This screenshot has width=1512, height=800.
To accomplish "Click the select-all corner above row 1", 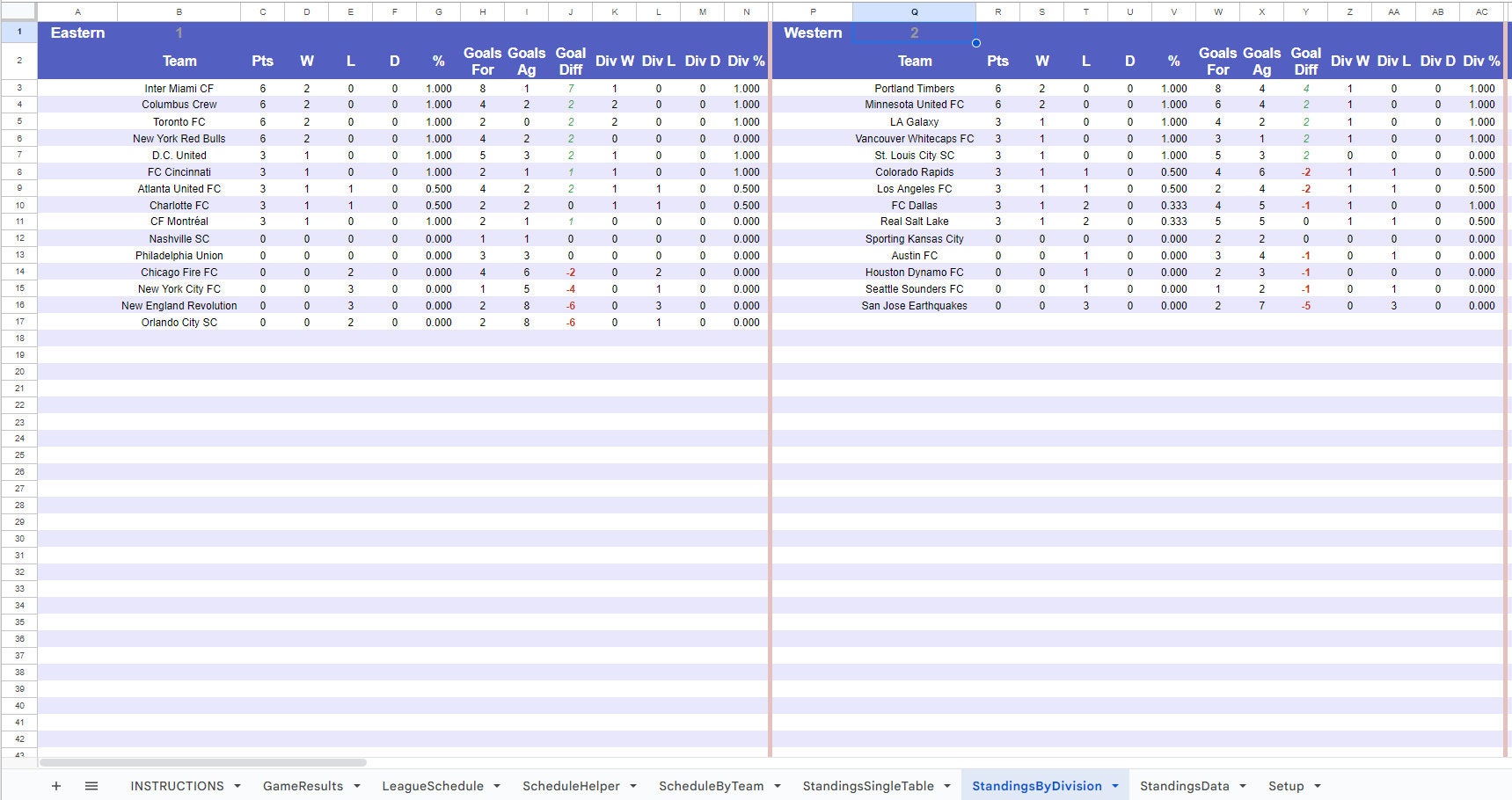I will pos(19,11).
